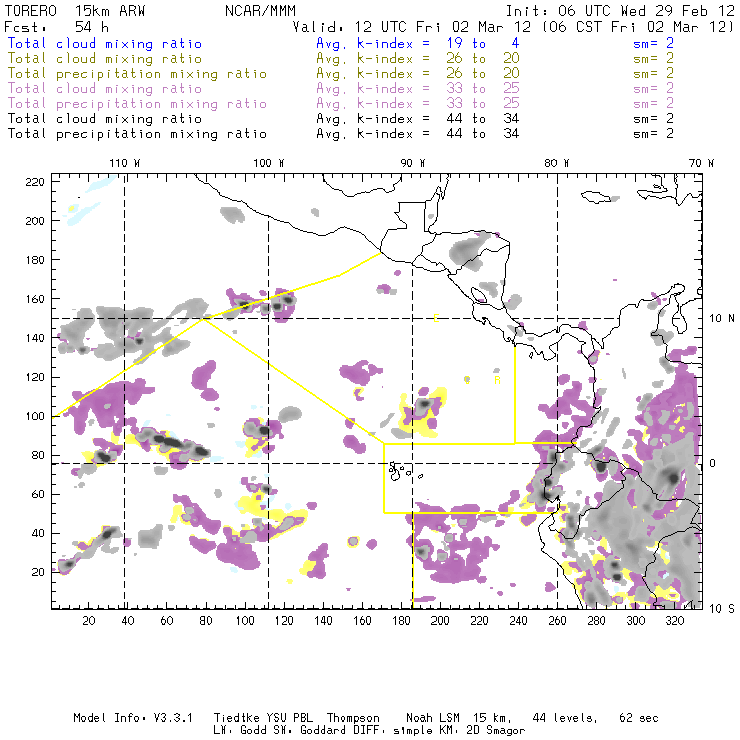The image size is (740, 740).
Task: Click the x-axis grid label "260"
Action: [x=557, y=621]
